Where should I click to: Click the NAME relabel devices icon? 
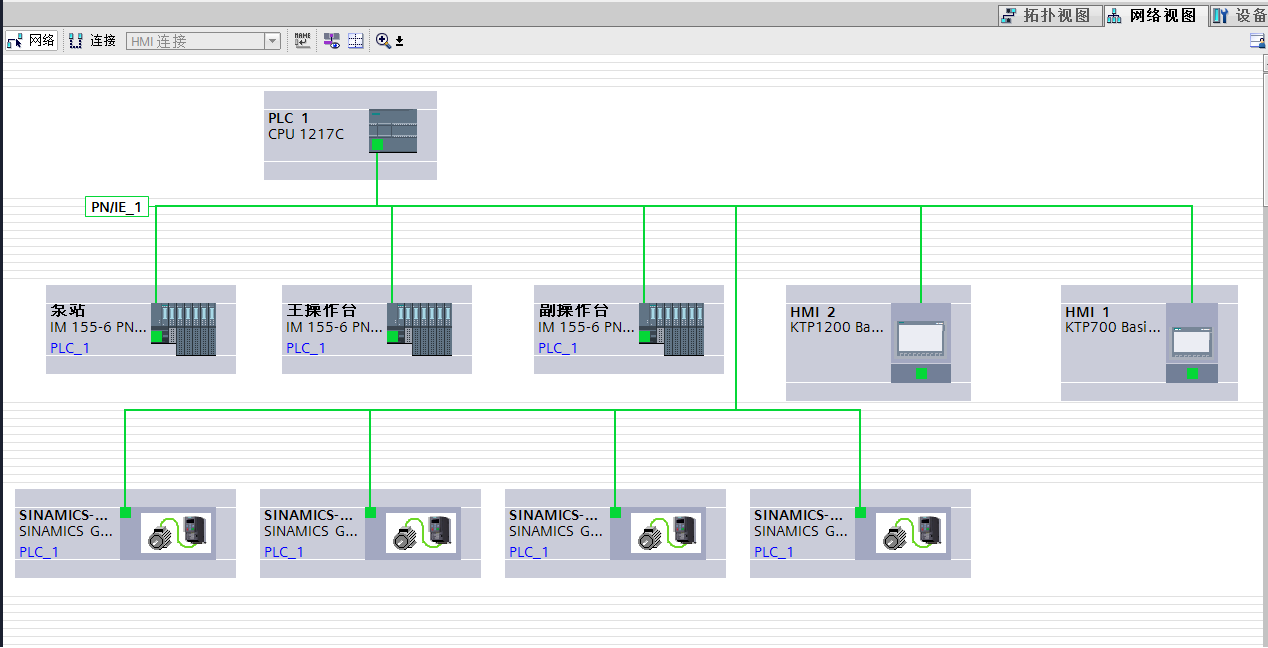pyautogui.click(x=302, y=41)
